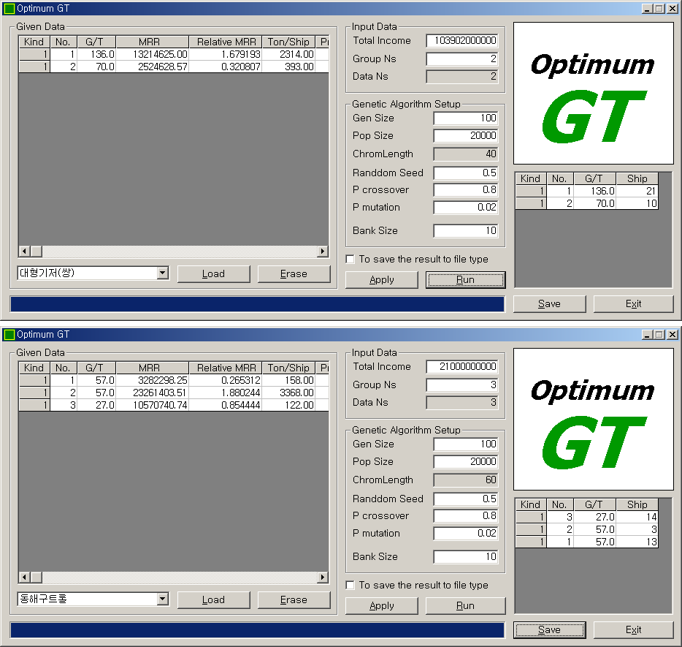Enable save result to file in bottom window
The height and width of the screenshot is (647, 682).
coord(350,585)
